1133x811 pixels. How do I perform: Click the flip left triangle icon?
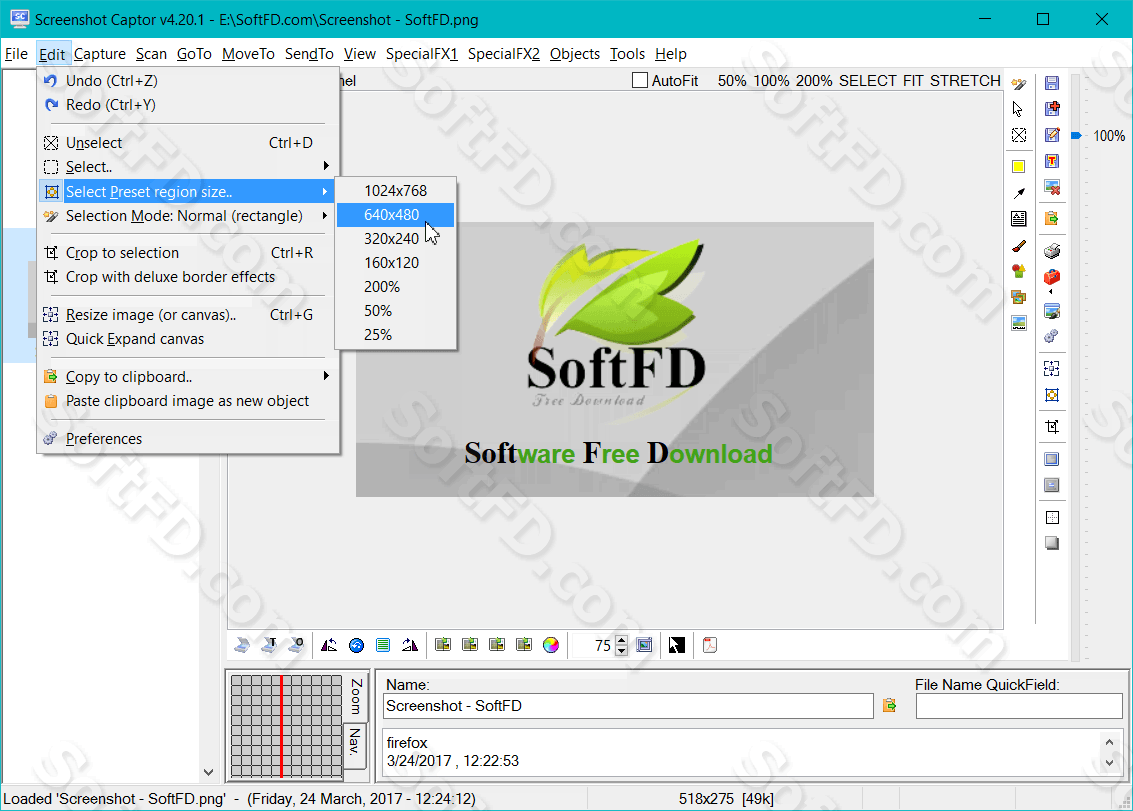coord(329,645)
